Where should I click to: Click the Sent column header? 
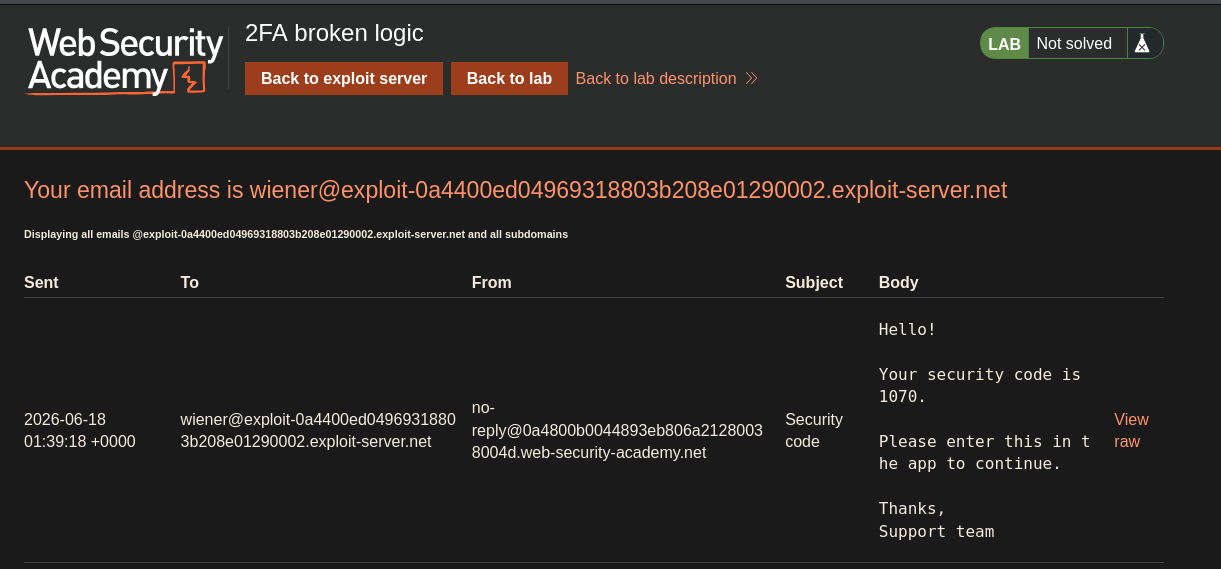41,283
